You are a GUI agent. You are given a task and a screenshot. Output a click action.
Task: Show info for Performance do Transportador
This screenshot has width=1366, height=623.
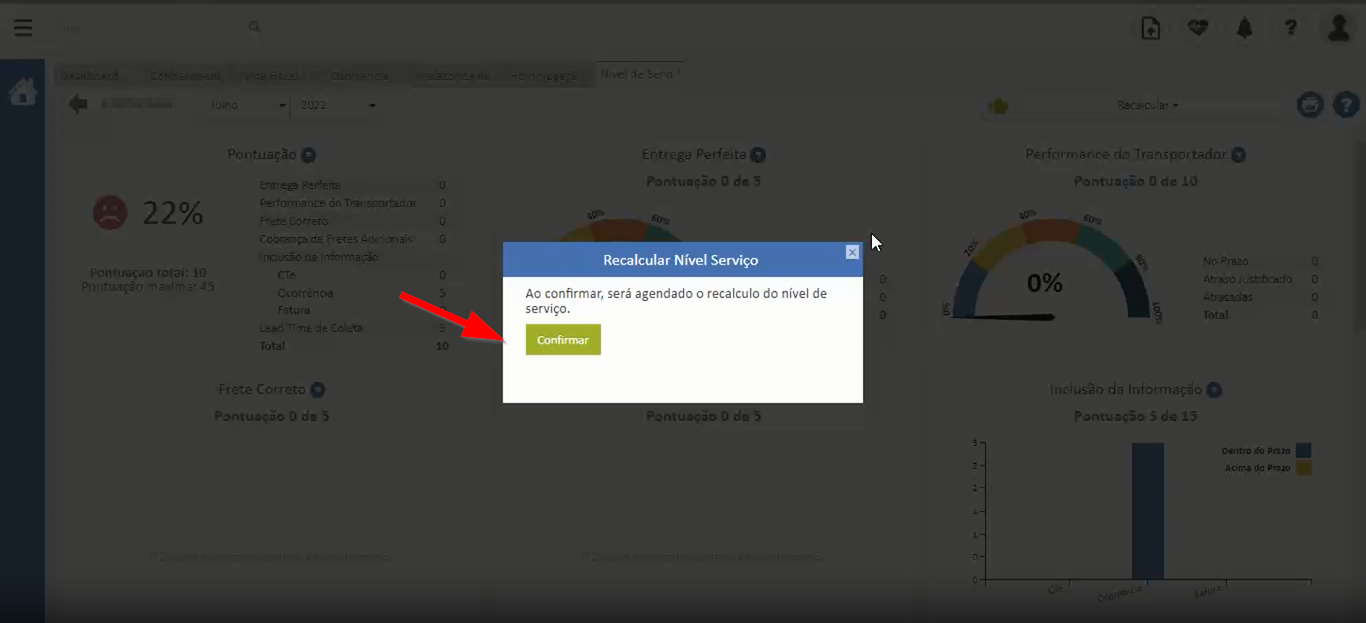point(1238,154)
